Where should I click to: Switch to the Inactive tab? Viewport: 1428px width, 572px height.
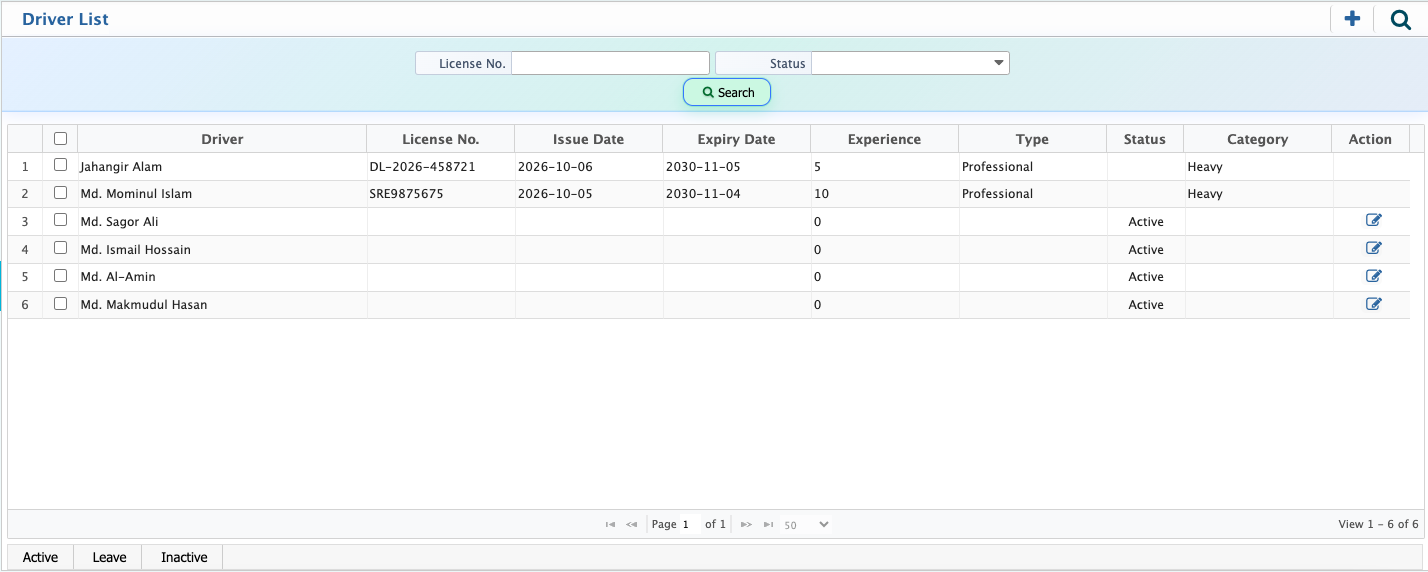(184, 557)
